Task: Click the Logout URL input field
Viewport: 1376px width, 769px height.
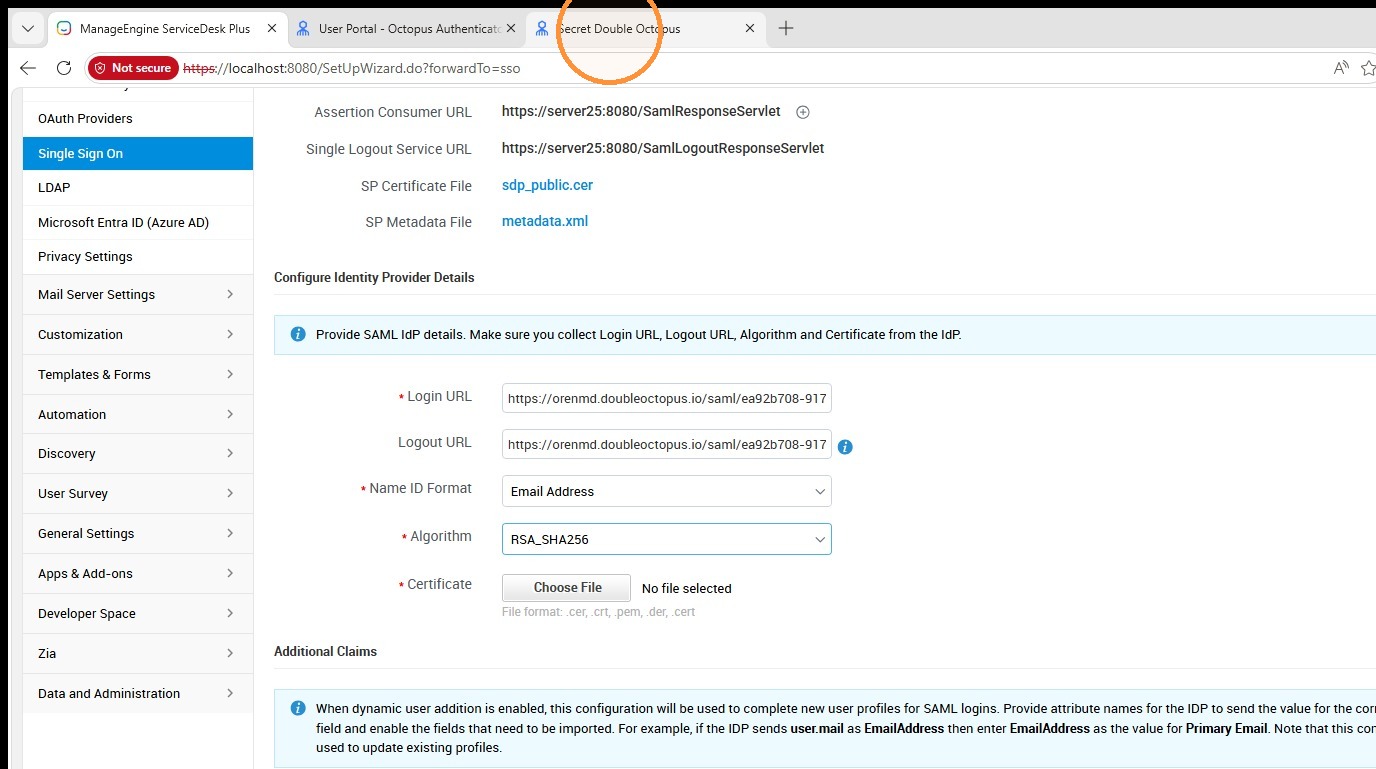Action: [667, 444]
